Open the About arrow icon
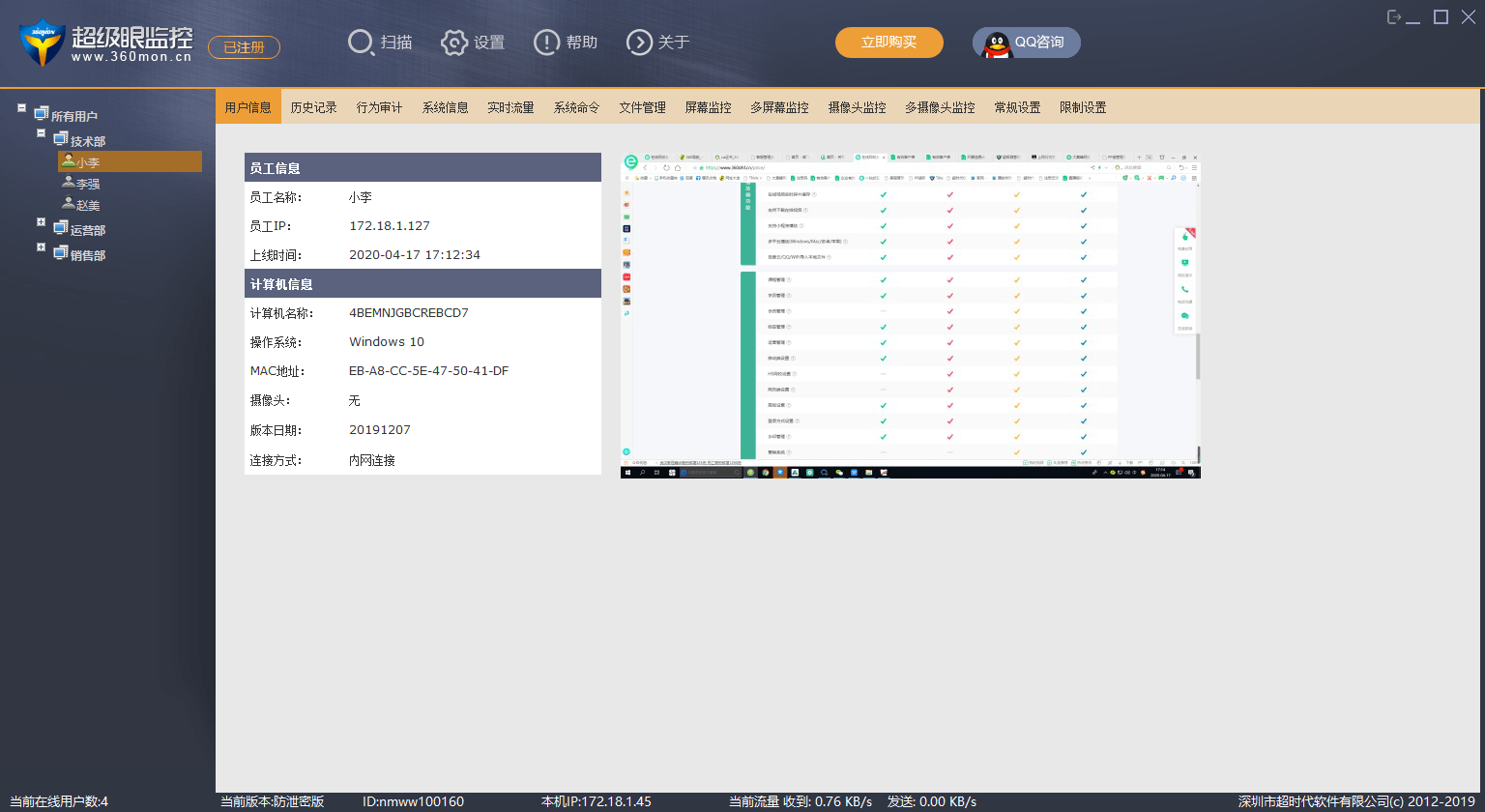 pyautogui.click(x=639, y=43)
